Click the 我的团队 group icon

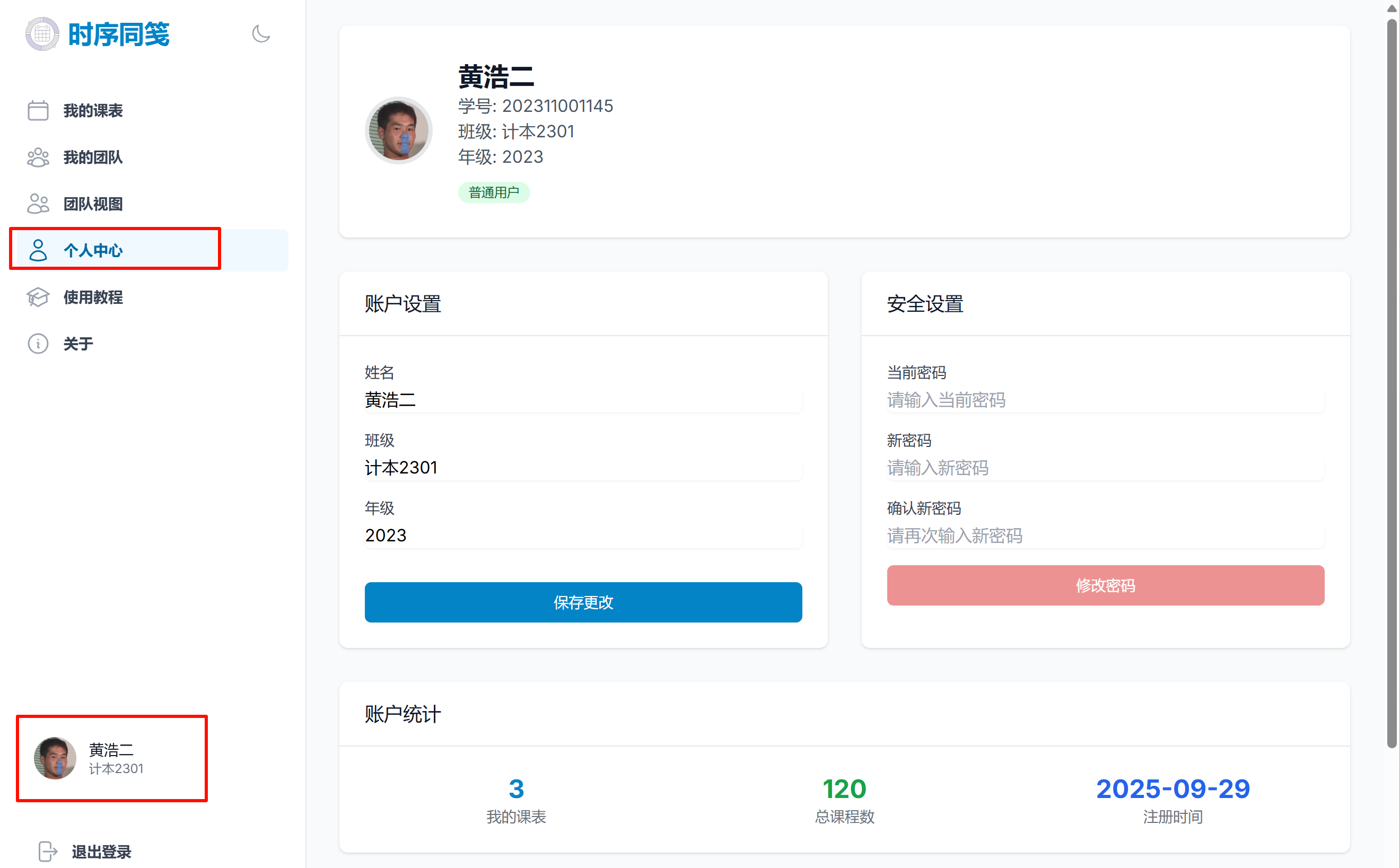point(38,157)
